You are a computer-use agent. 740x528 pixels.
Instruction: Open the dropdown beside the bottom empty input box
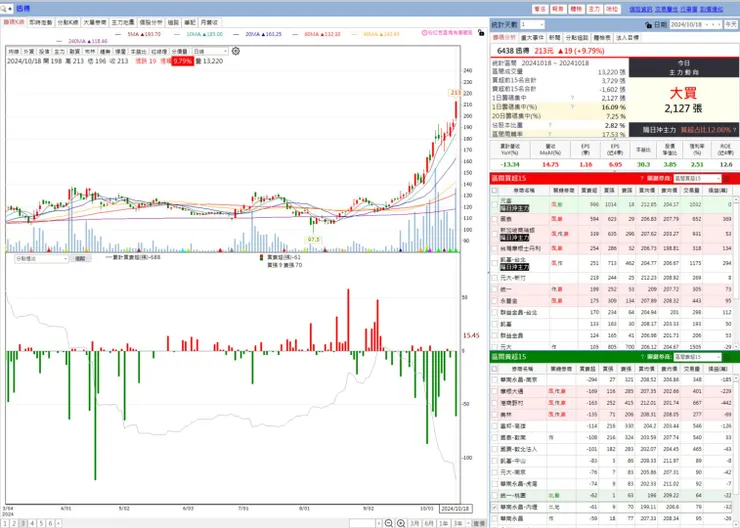[x=379, y=523]
